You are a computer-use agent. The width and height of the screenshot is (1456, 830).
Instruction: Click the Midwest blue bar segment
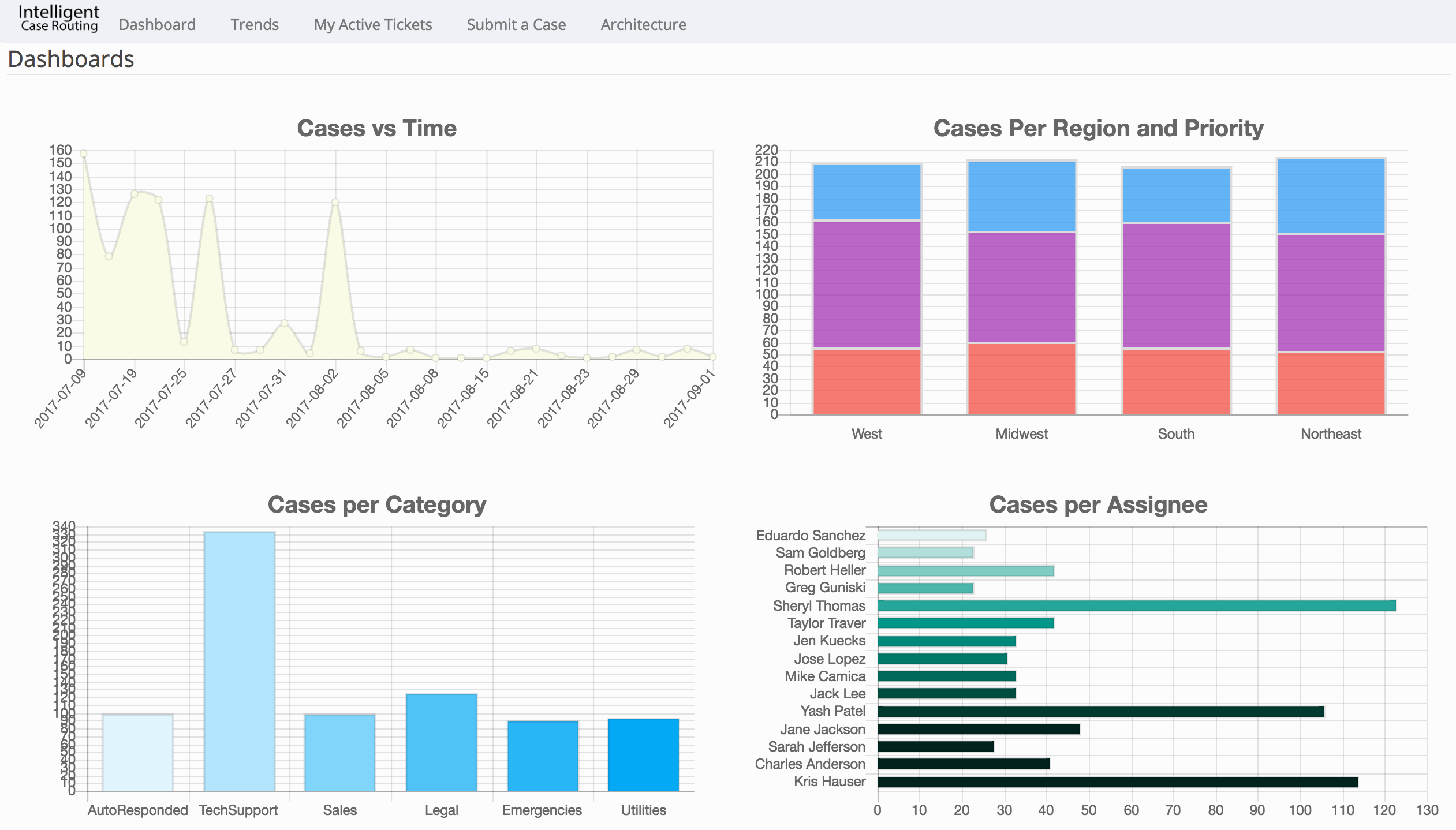tap(1022, 196)
